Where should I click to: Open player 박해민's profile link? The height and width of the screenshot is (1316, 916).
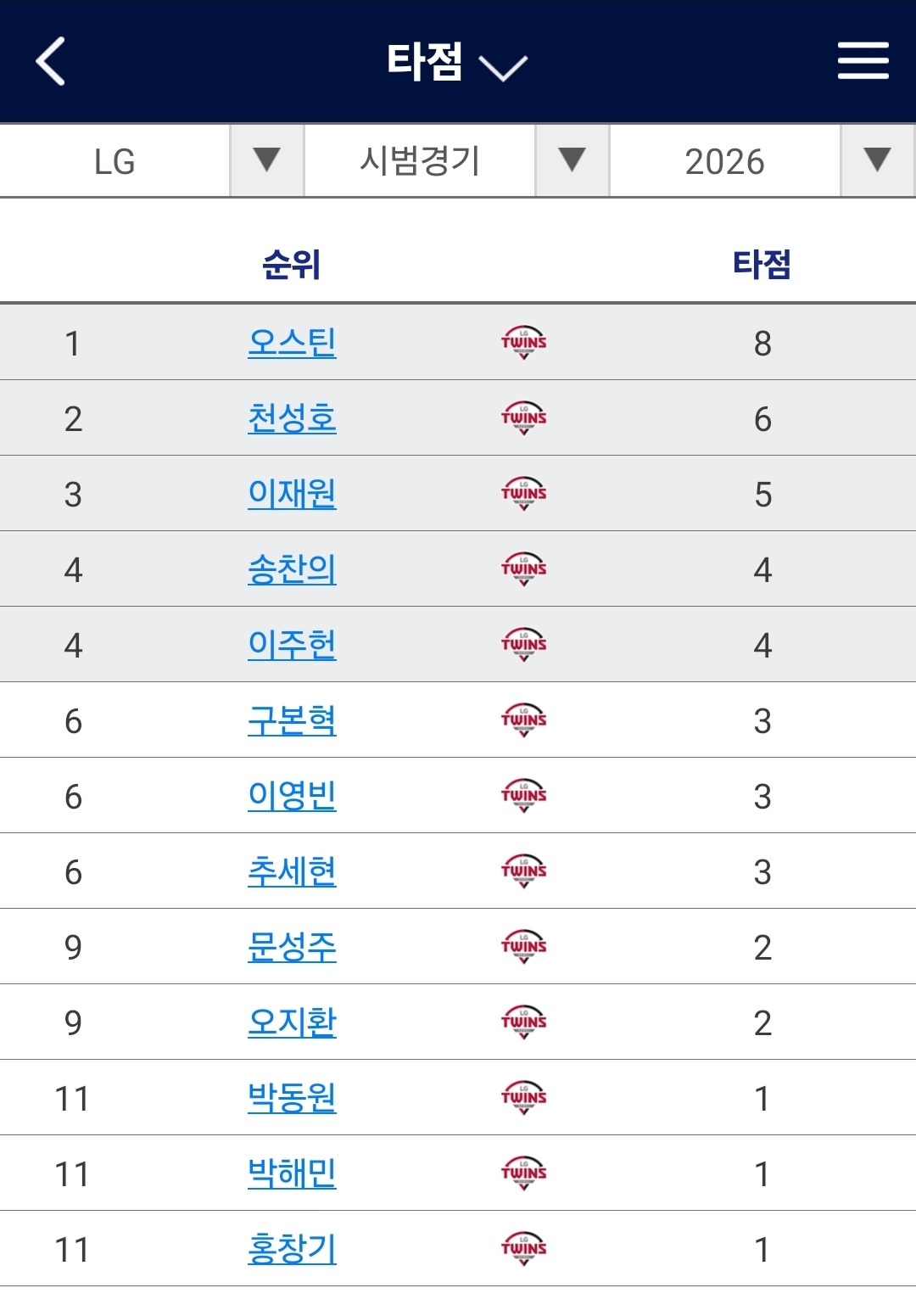(x=292, y=1173)
